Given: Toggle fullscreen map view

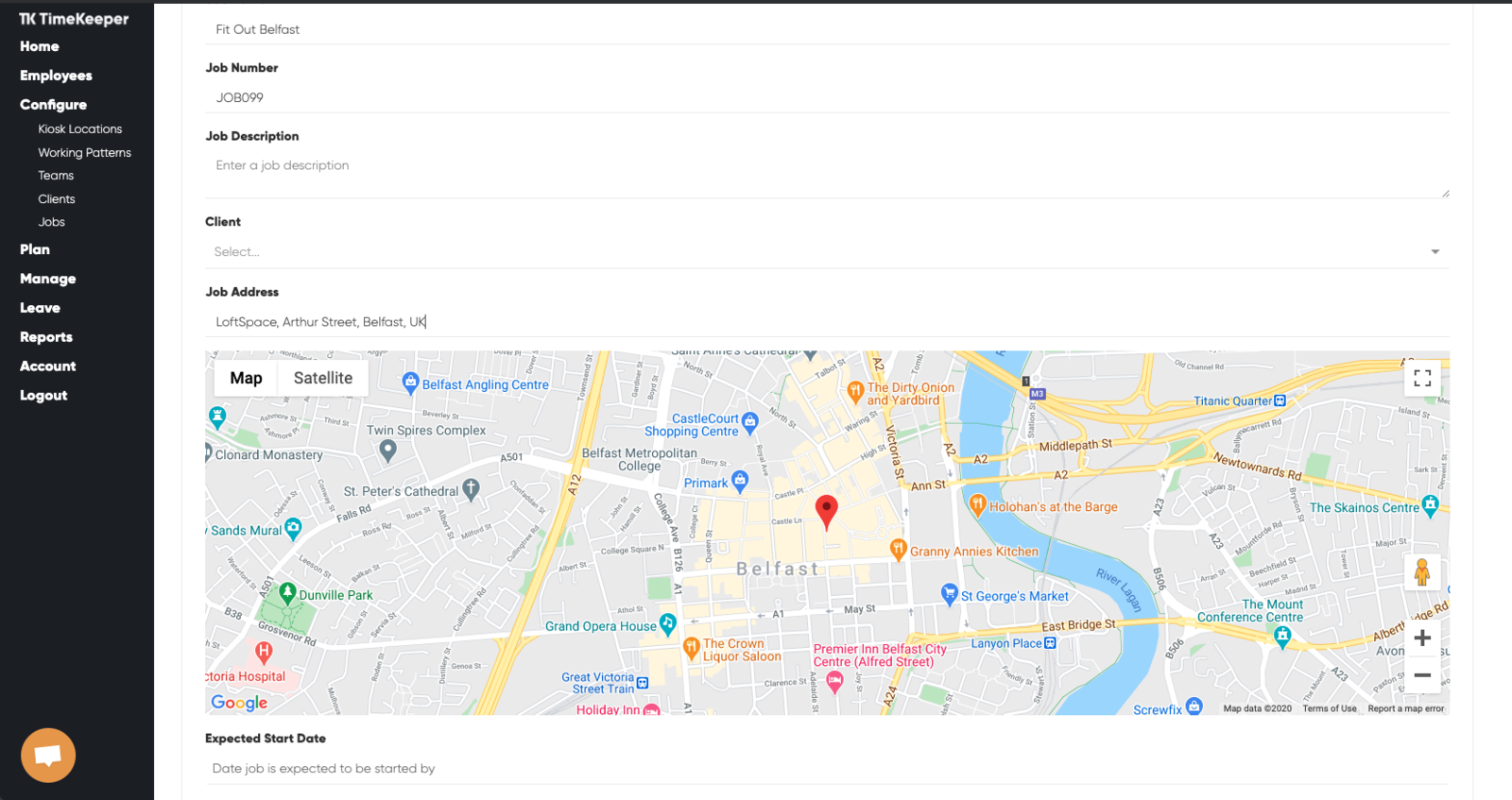Looking at the screenshot, I should 1422,379.
